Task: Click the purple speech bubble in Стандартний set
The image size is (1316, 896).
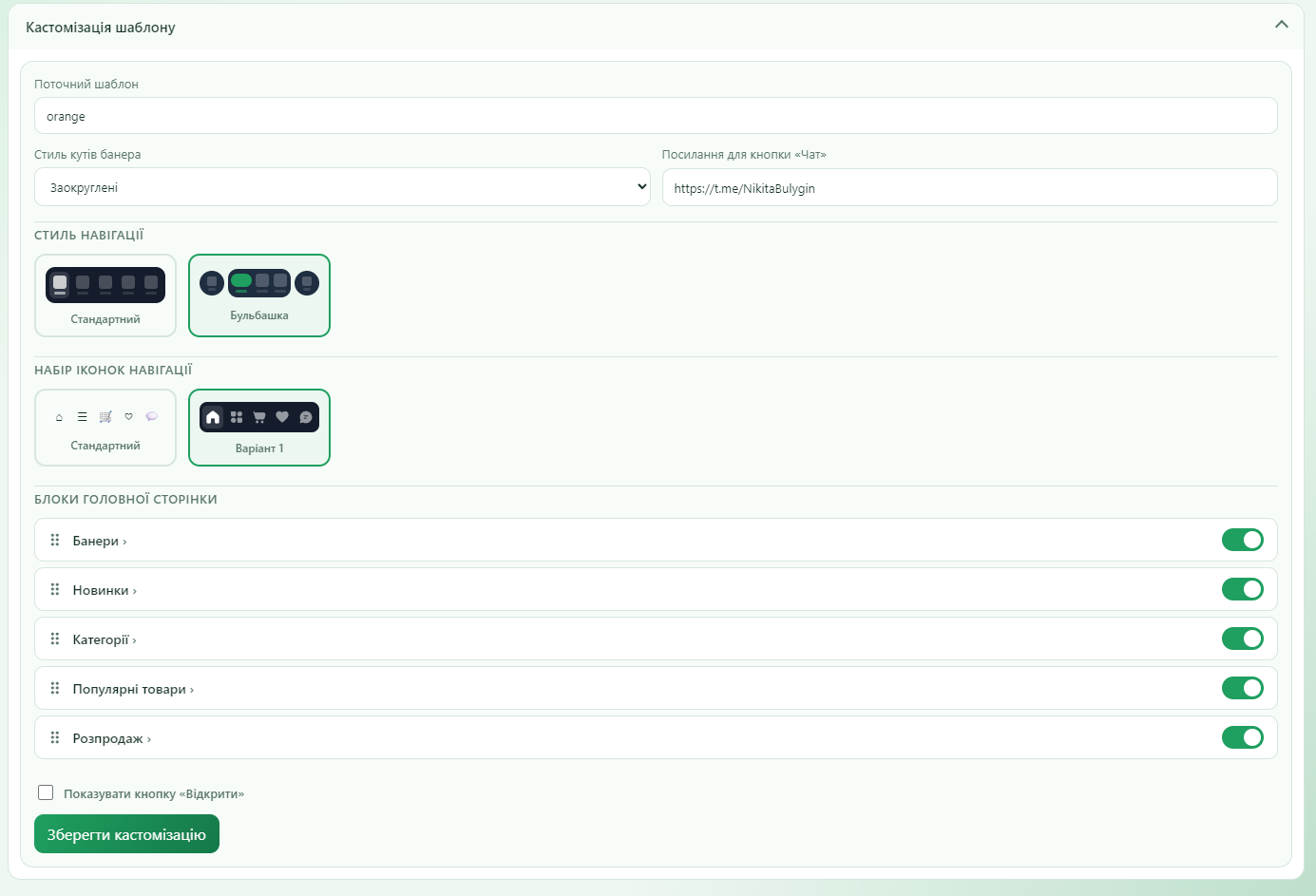Action: [152, 416]
